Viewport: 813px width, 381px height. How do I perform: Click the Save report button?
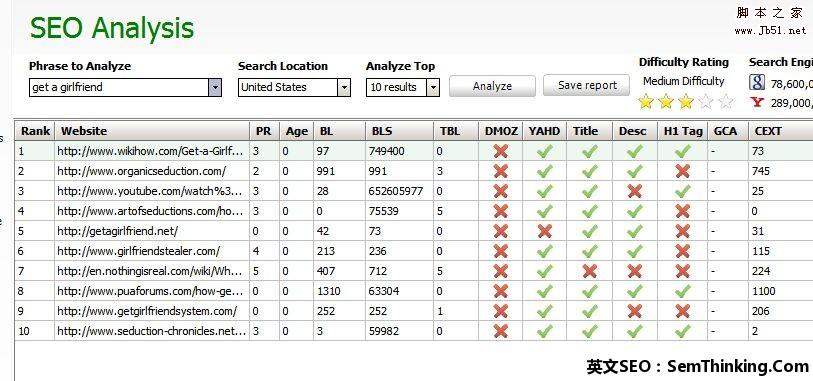(x=587, y=85)
